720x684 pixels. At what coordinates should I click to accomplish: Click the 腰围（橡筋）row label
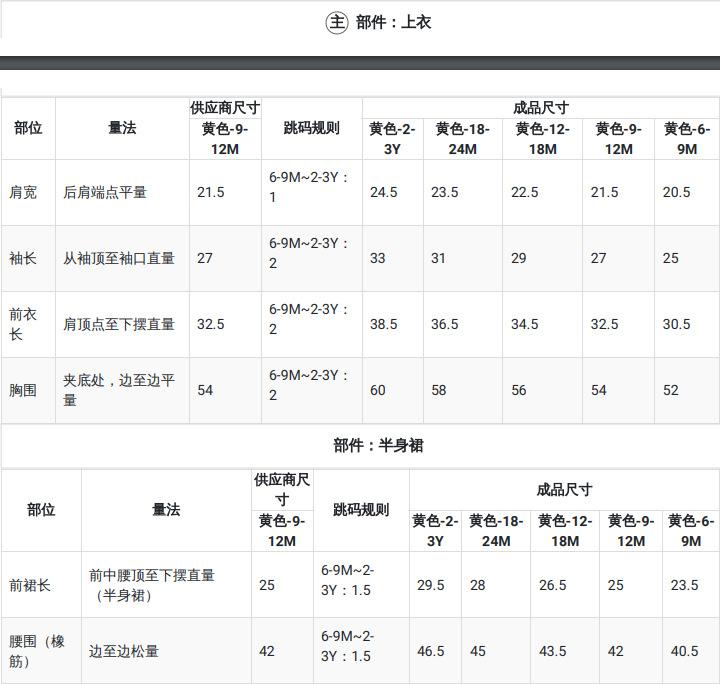point(37,651)
